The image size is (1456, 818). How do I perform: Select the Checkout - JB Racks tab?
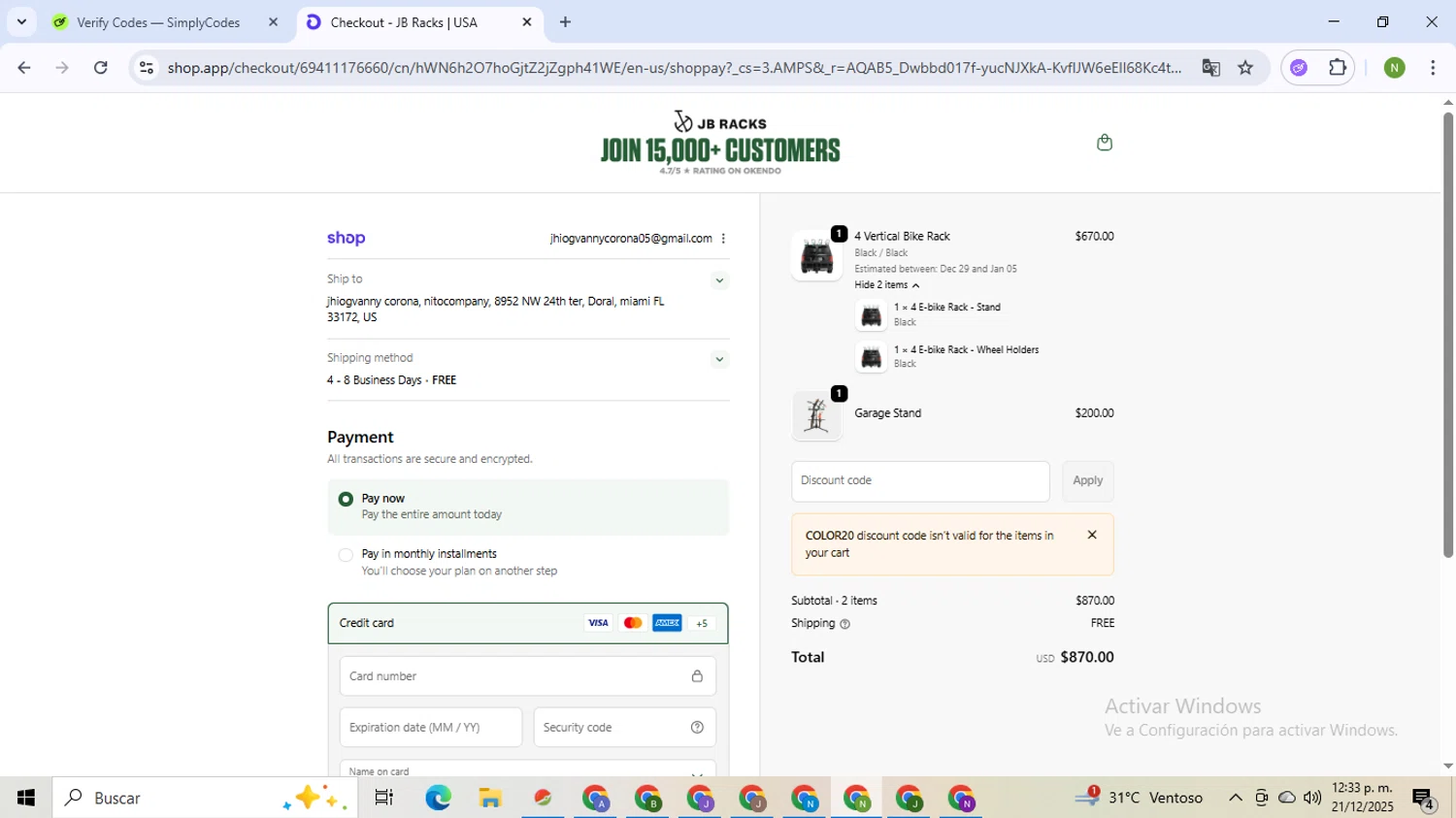pos(417,22)
